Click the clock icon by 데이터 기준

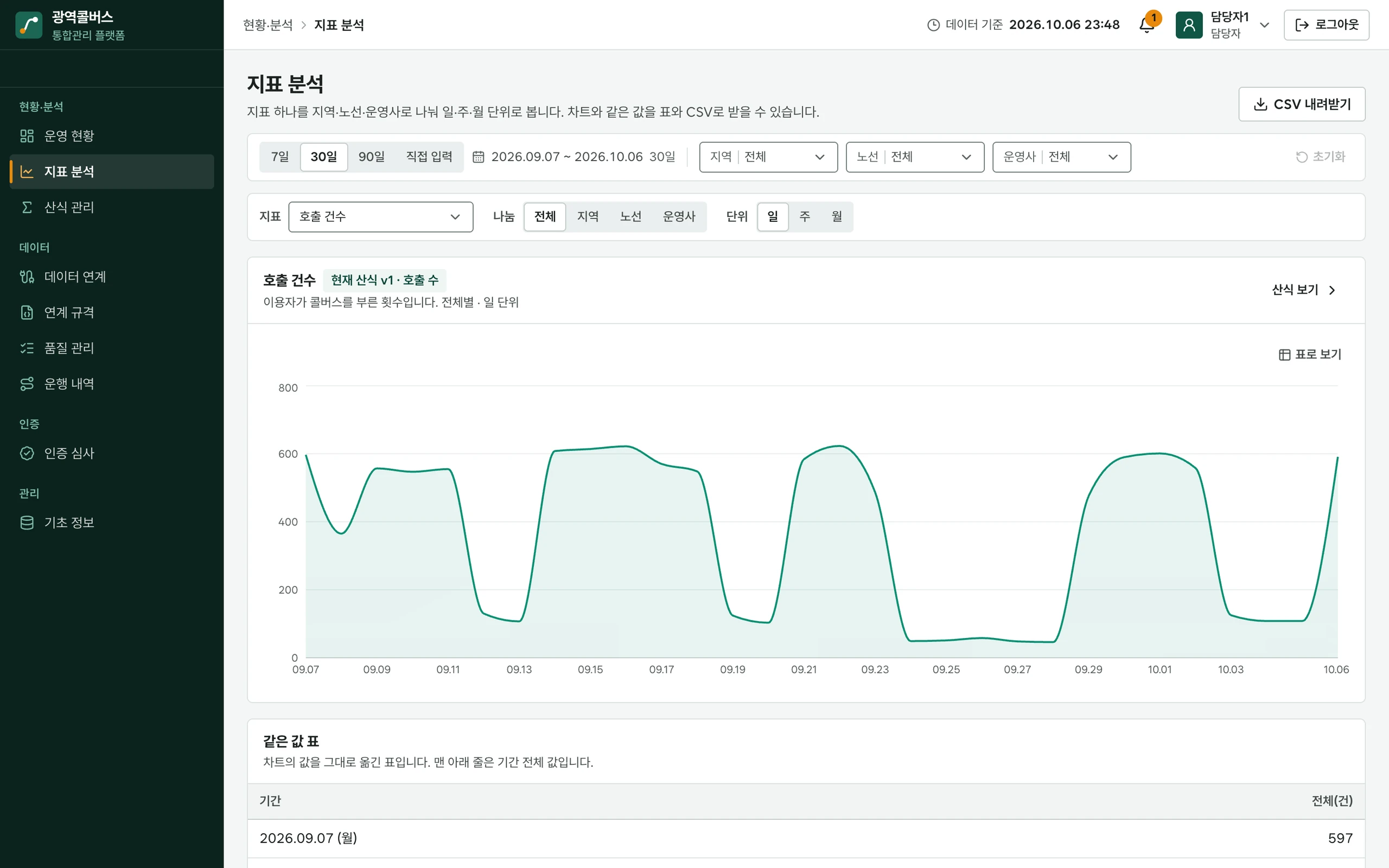[x=934, y=25]
